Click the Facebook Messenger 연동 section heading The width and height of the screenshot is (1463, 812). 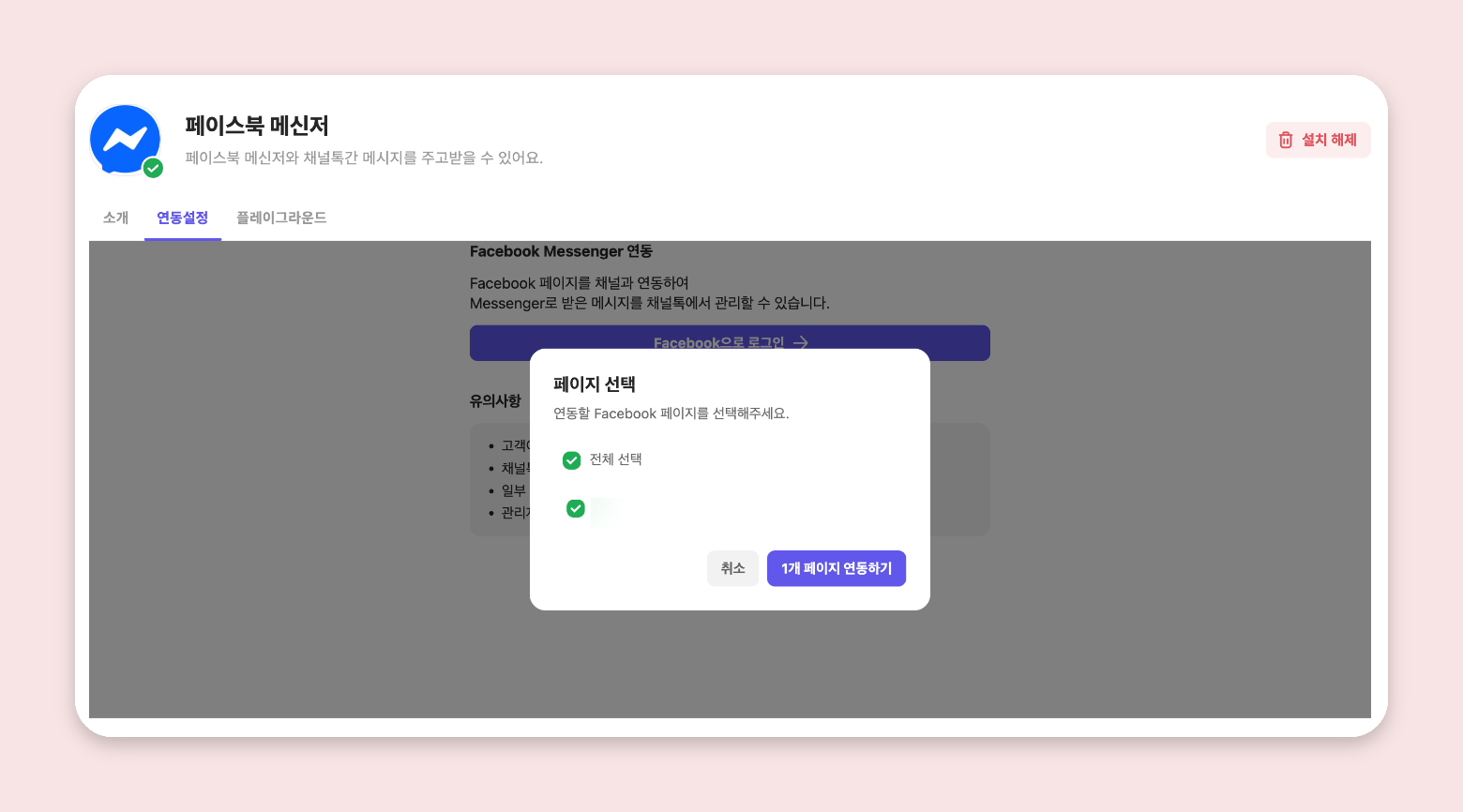tap(561, 251)
